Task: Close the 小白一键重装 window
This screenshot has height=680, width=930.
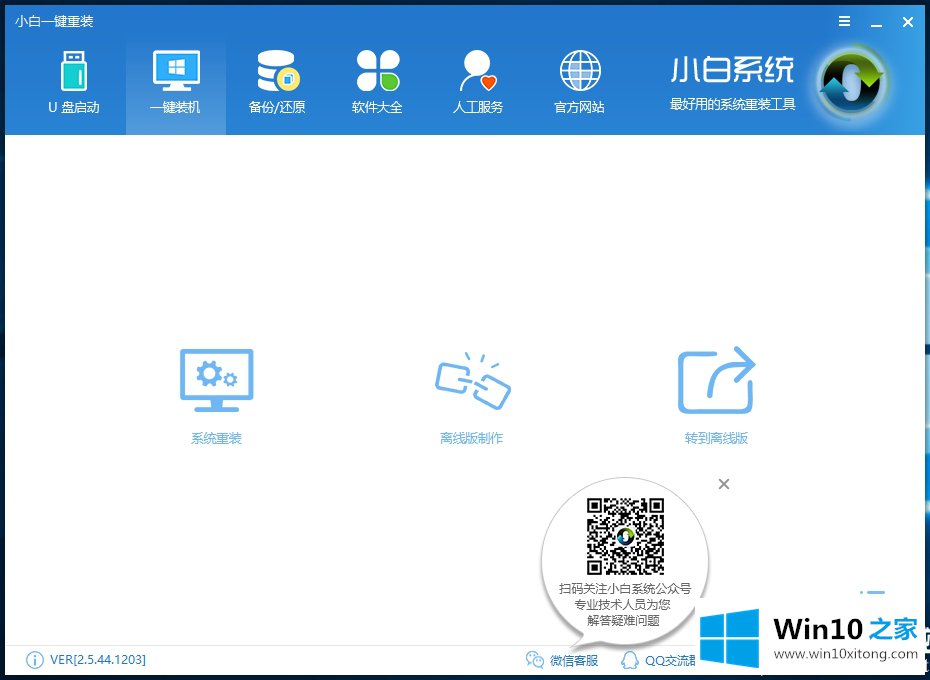Action: tap(907, 22)
